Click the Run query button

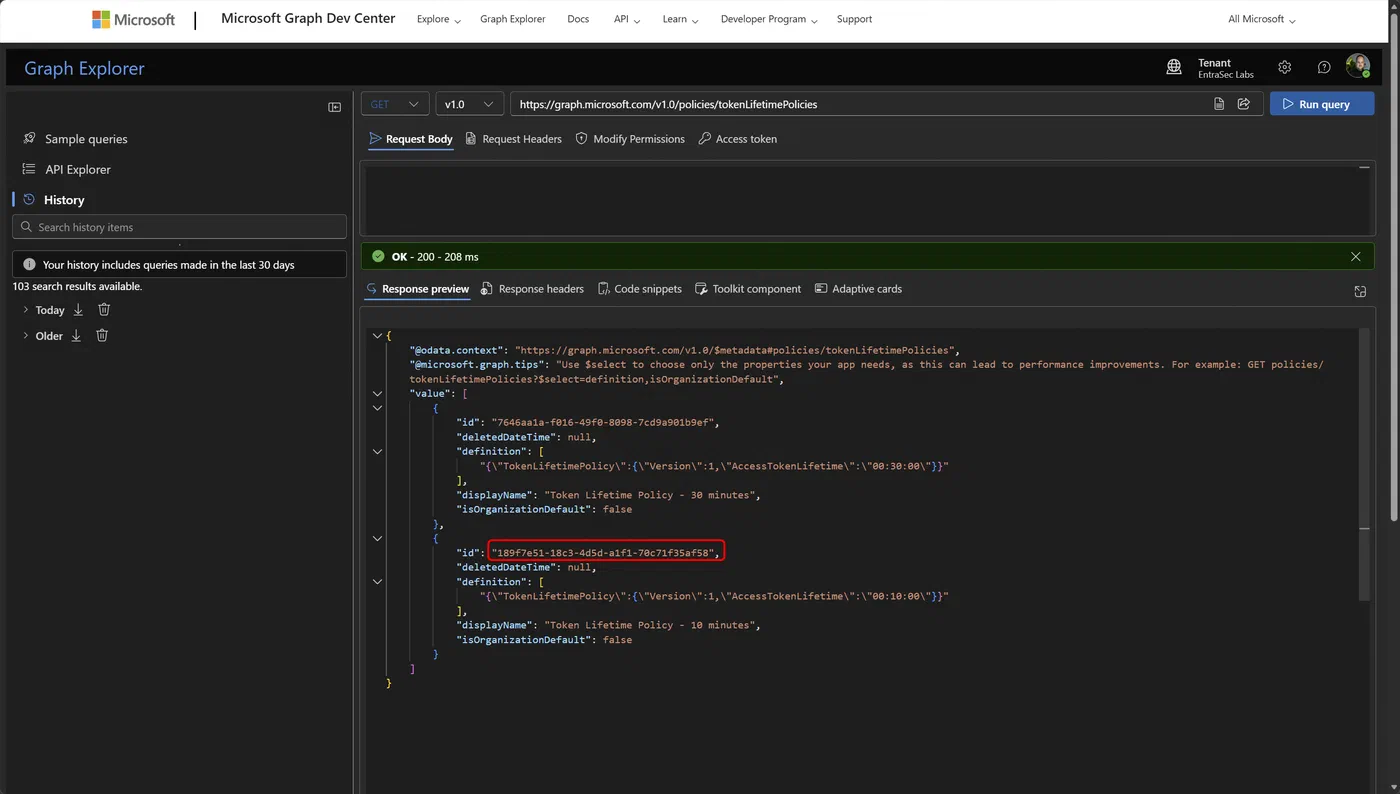pos(1322,104)
